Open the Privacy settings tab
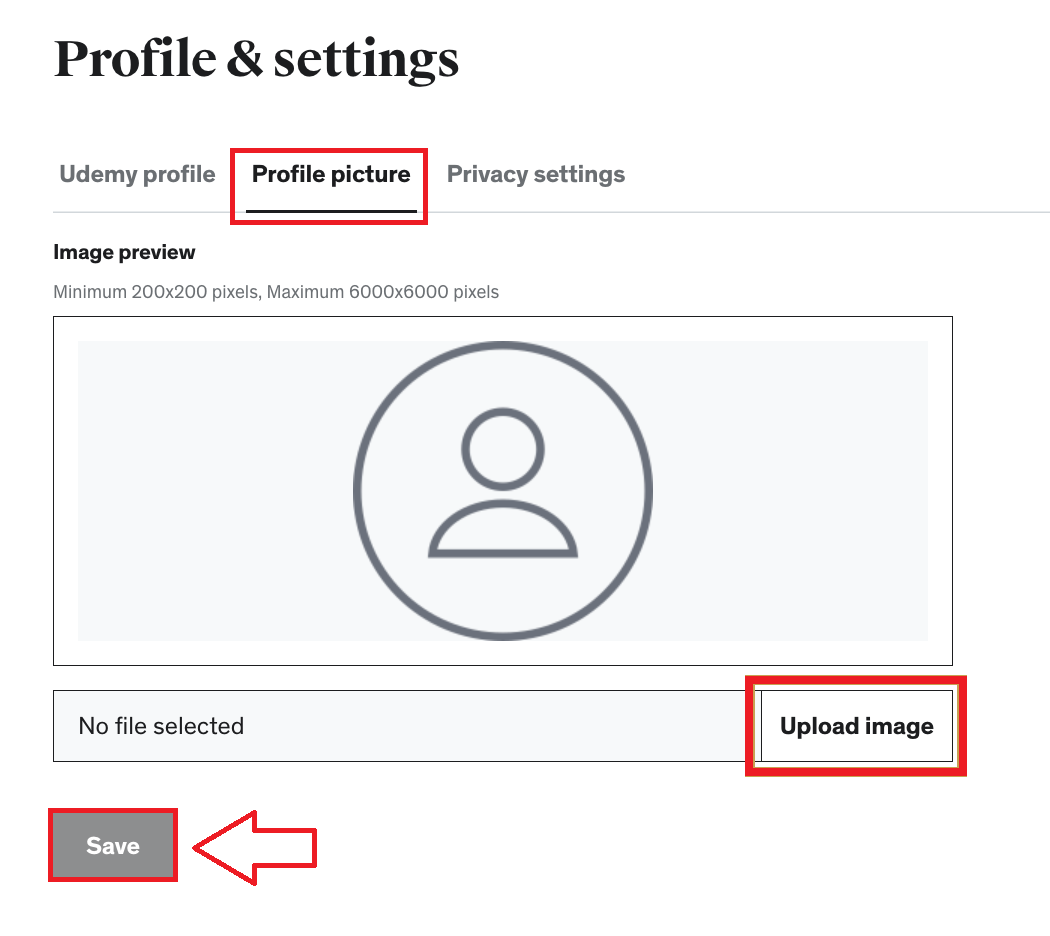 [x=535, y=173]
